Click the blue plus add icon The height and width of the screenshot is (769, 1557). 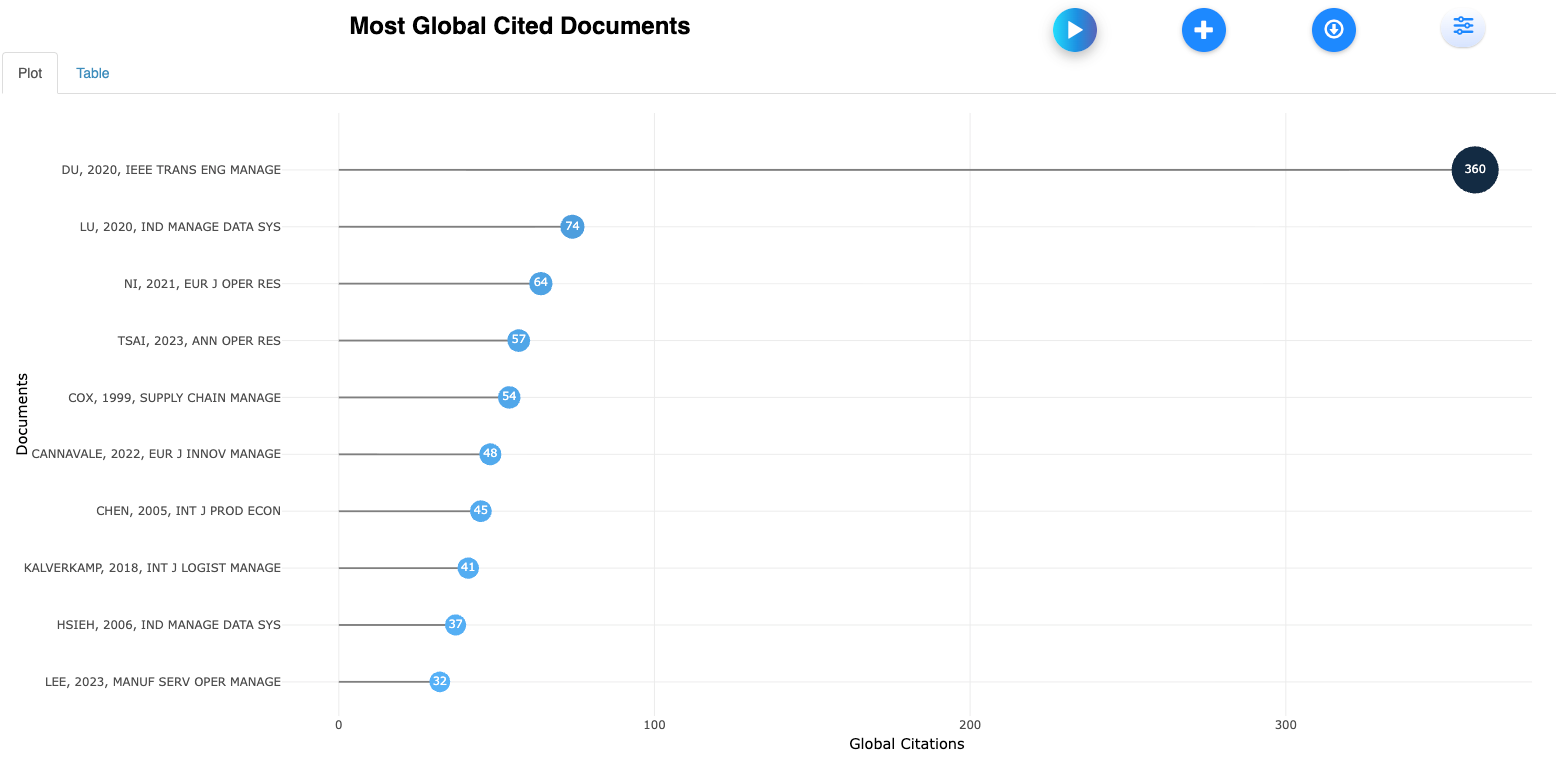[1204, 30]
